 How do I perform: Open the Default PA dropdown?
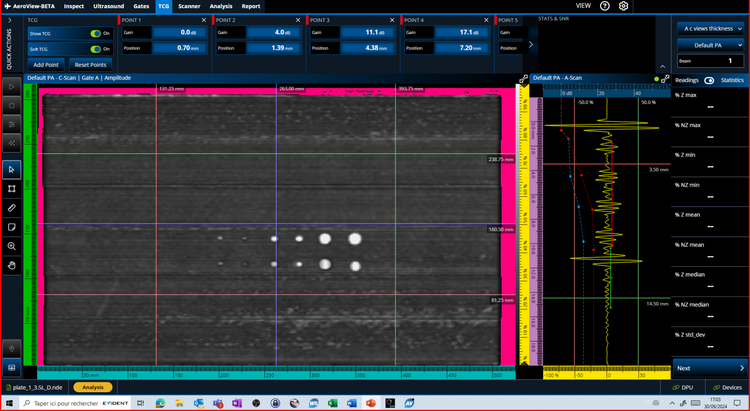pos(709,46)
